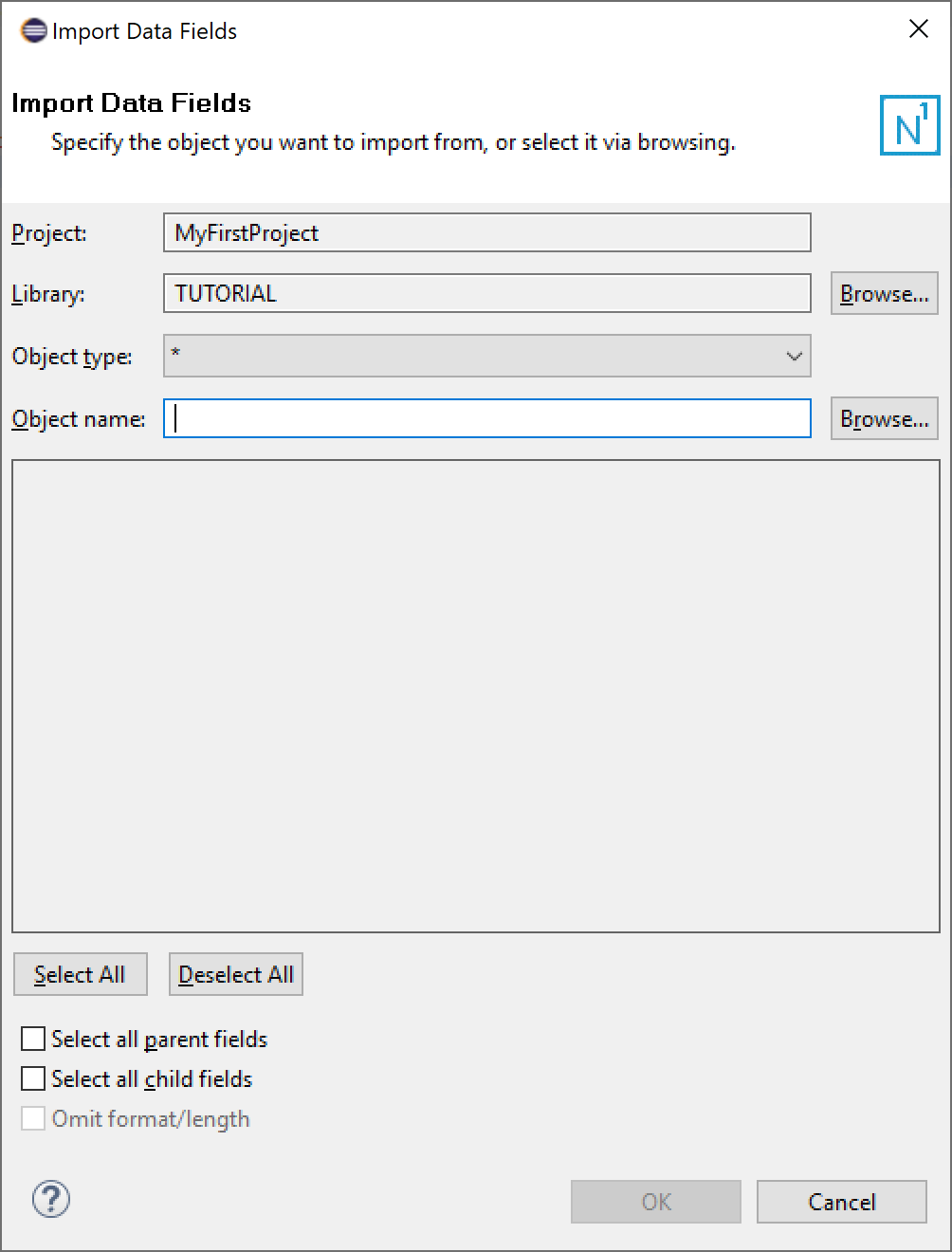Click the help question mark icon
952x1252 pixels.
[50, 1199]
